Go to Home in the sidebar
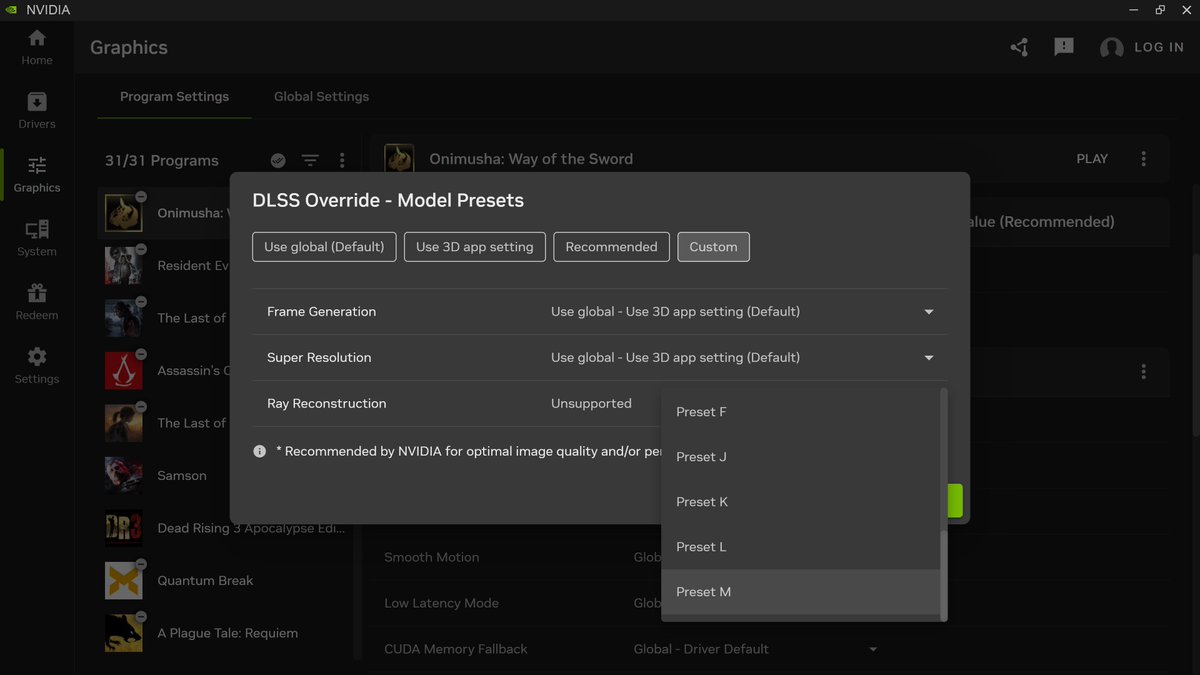Viewport: 1200px width, 675px height. pyautogui.click(x=37, y=47)
